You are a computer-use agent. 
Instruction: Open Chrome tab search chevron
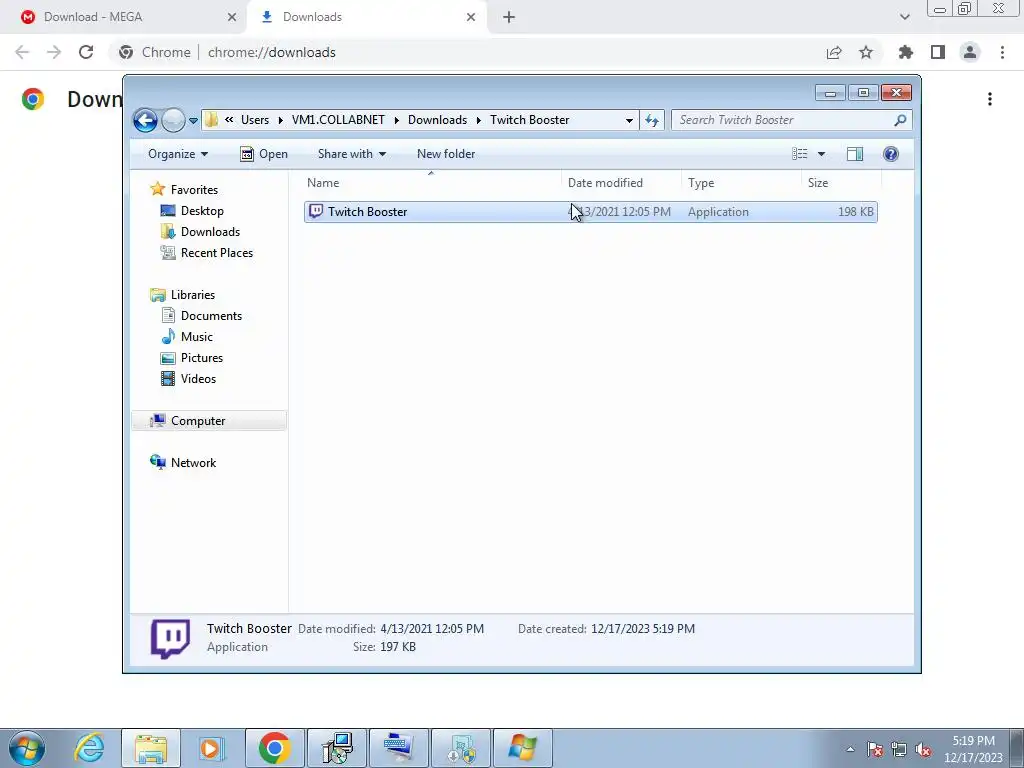coord(904,17)
